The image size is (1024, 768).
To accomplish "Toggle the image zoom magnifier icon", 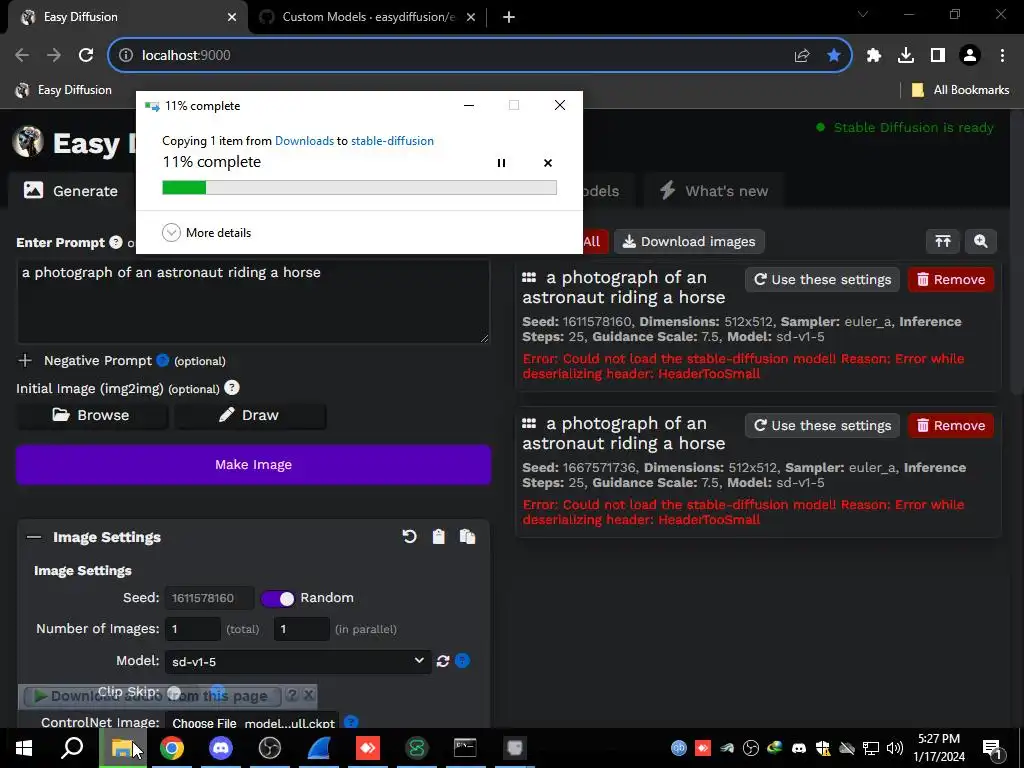I will pyautogui.click(x=980, y=242).
